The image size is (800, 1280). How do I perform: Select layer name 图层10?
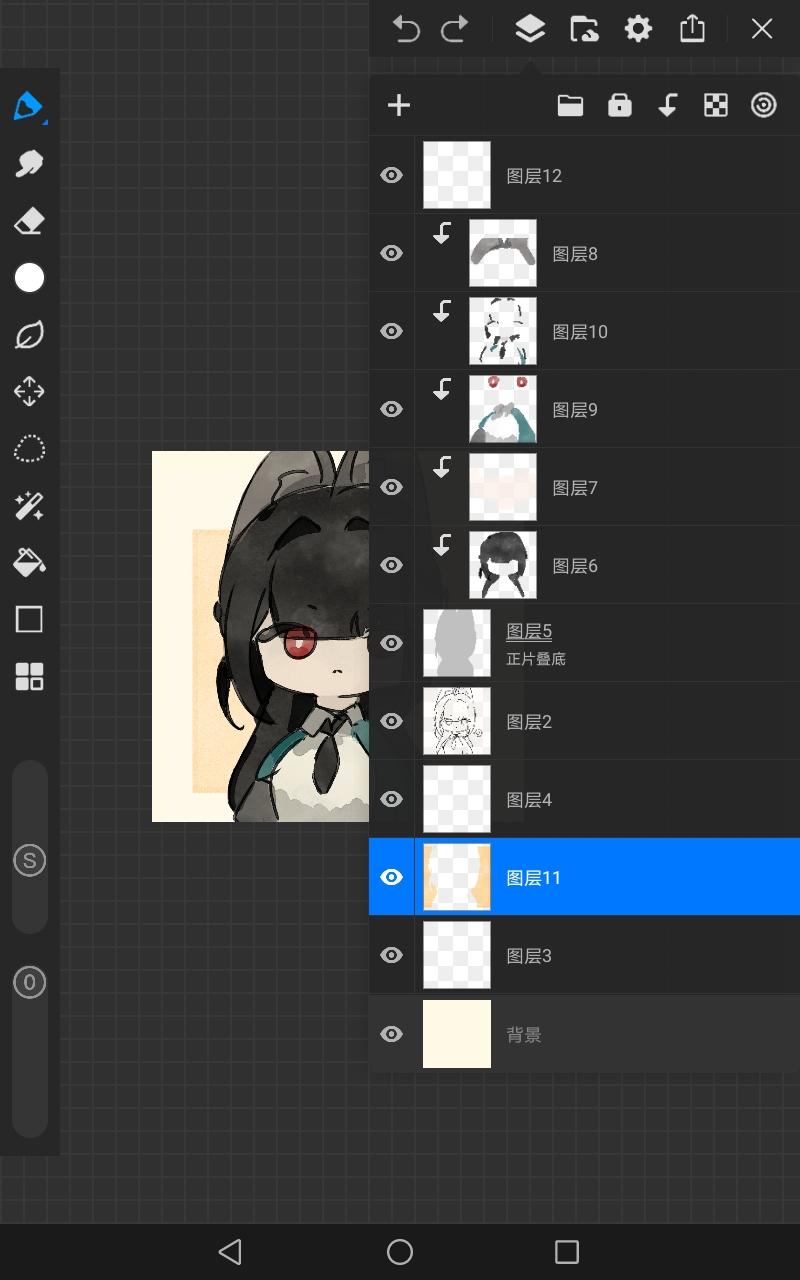[x=580, y=332]
